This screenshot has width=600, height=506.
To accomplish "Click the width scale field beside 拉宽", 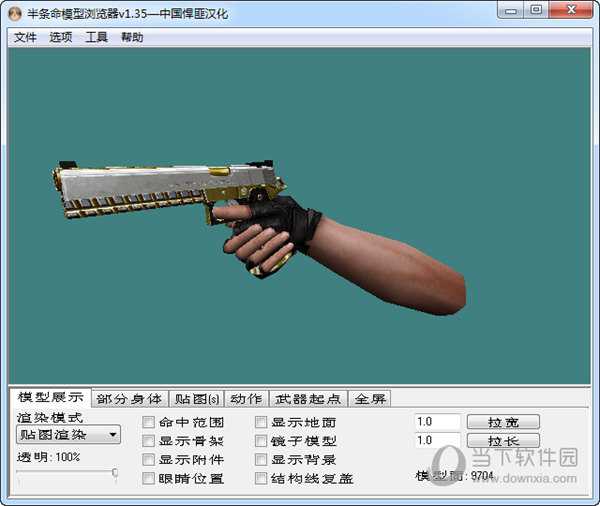I will pyautogui.click(x=437, y=422).
